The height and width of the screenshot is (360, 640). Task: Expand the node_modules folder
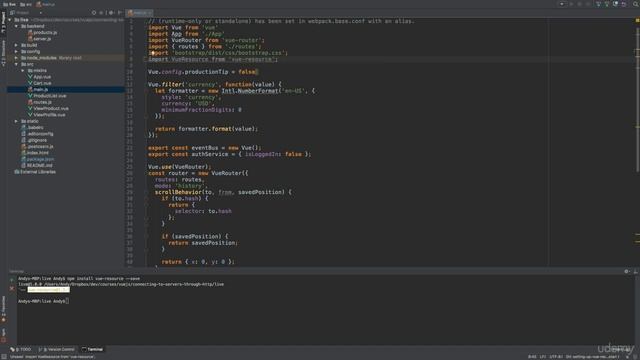pyautogui.click(x=16, y=58)
